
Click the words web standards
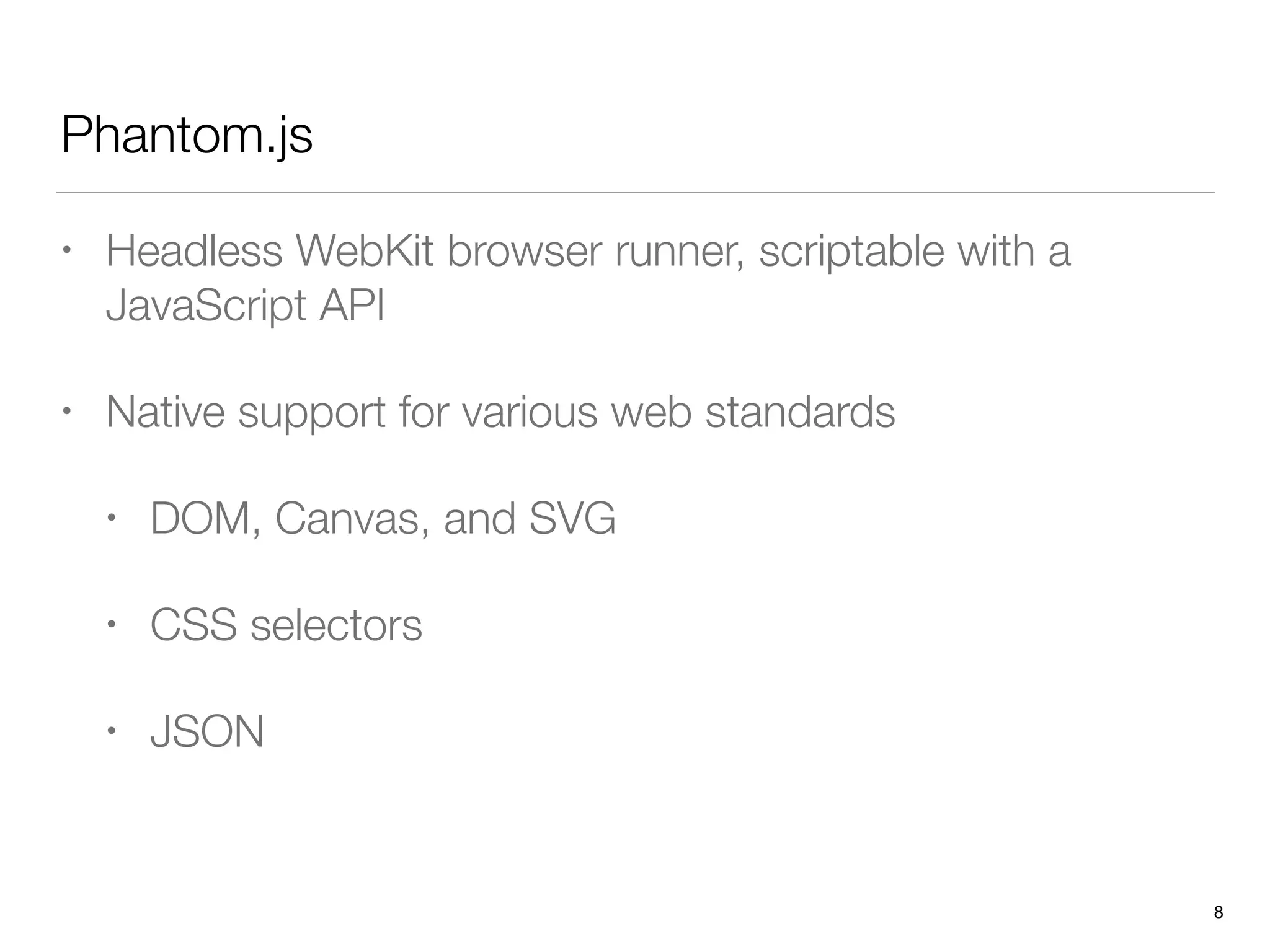pos(753,412)
